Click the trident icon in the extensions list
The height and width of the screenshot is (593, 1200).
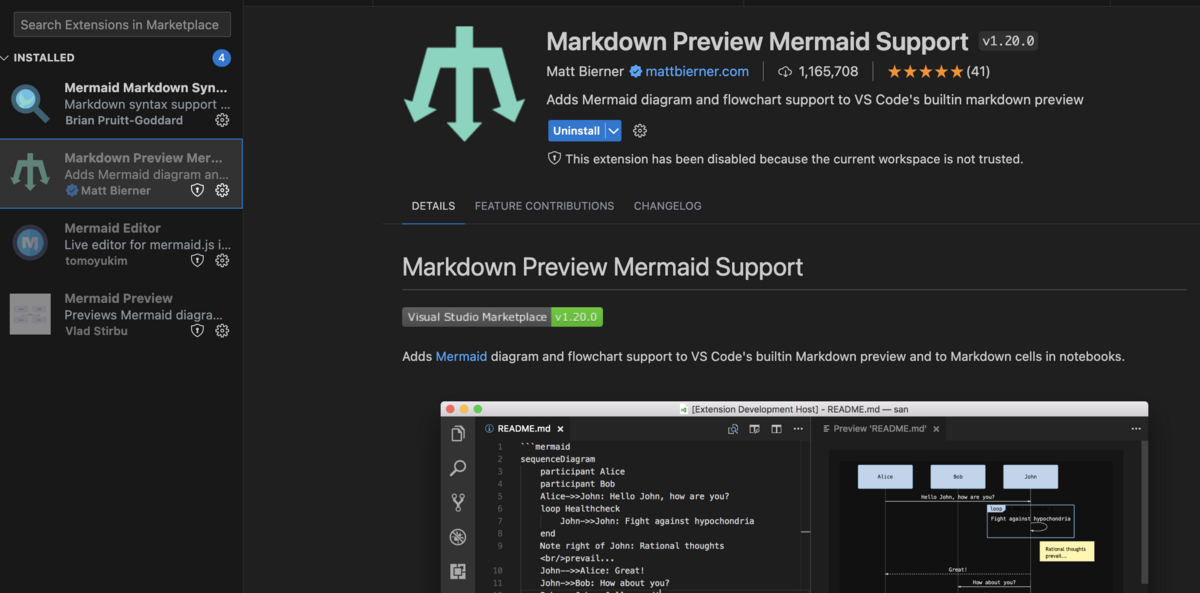click(x=30, y=173)
